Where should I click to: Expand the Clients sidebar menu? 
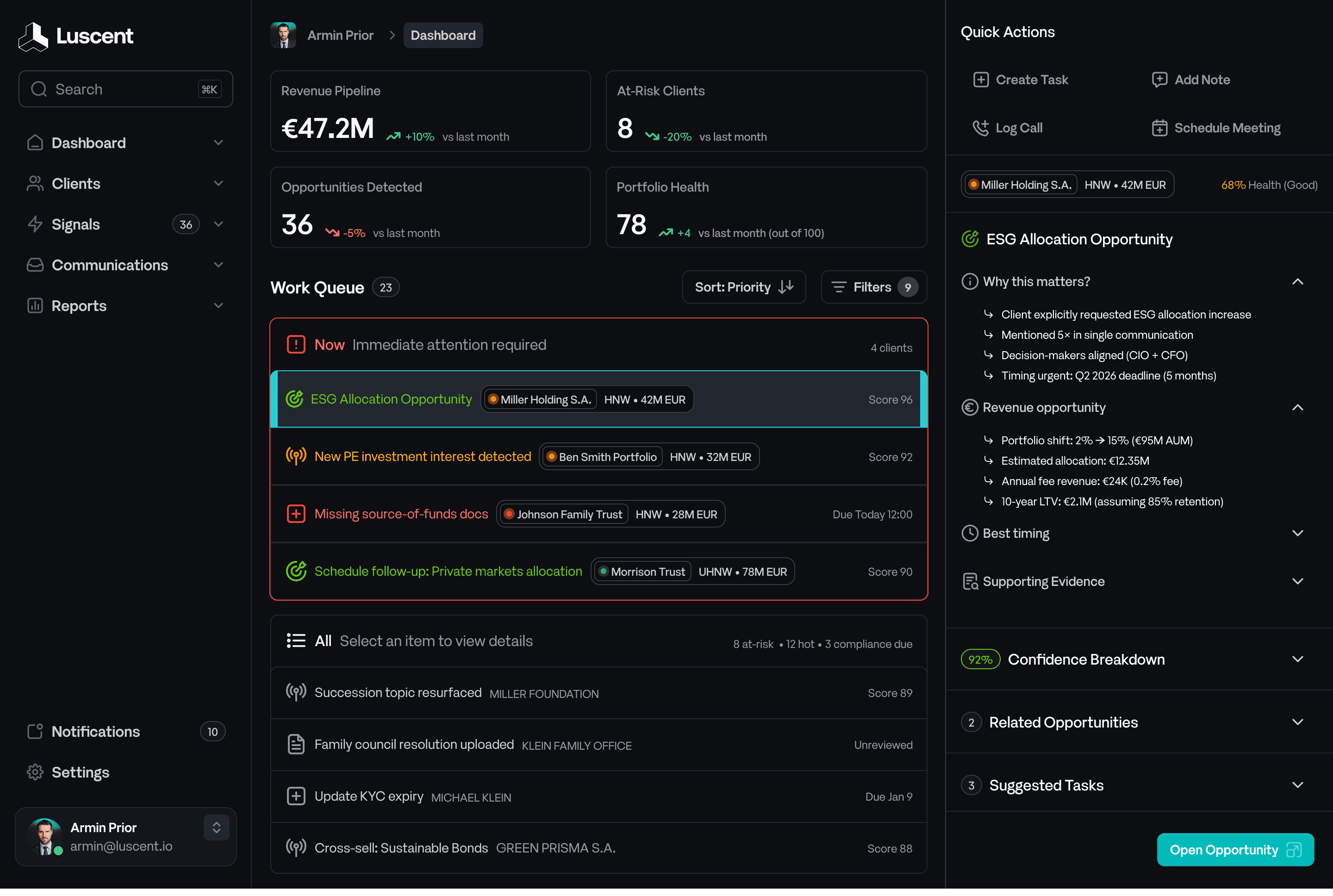[218, 183]
